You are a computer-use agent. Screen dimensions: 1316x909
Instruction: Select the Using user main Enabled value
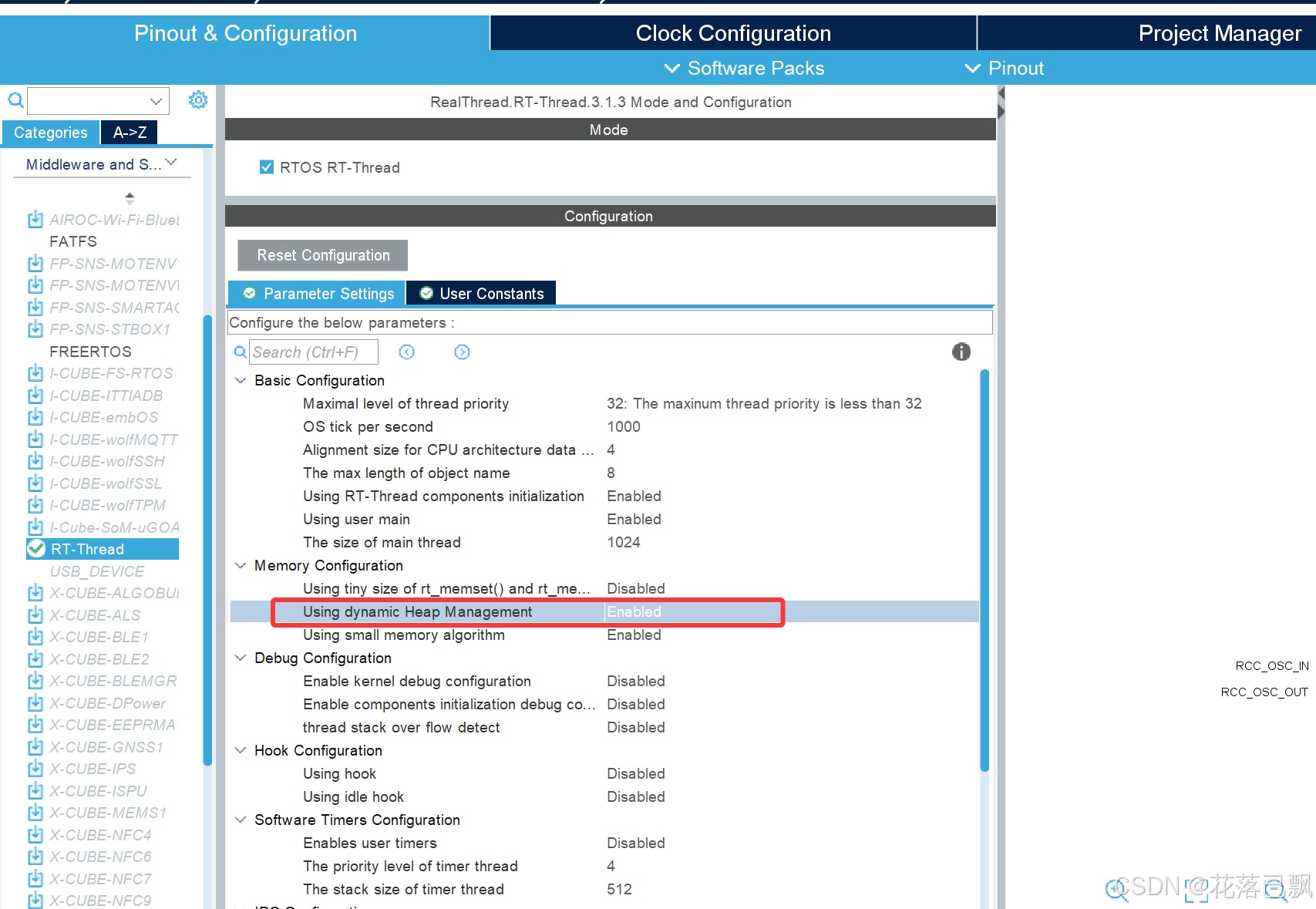tap(634, 519)
